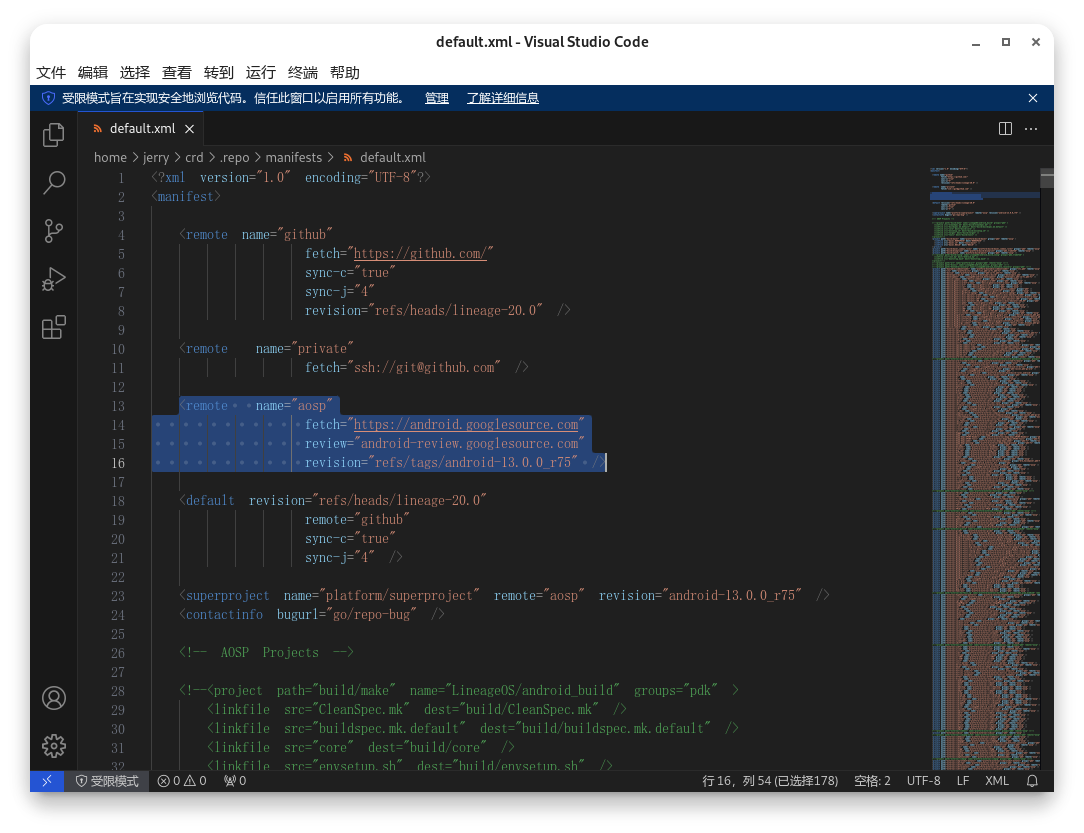Screen dimensions: 1084x833
Task: Click the 受限模式 status bar button
Action: 107,781
